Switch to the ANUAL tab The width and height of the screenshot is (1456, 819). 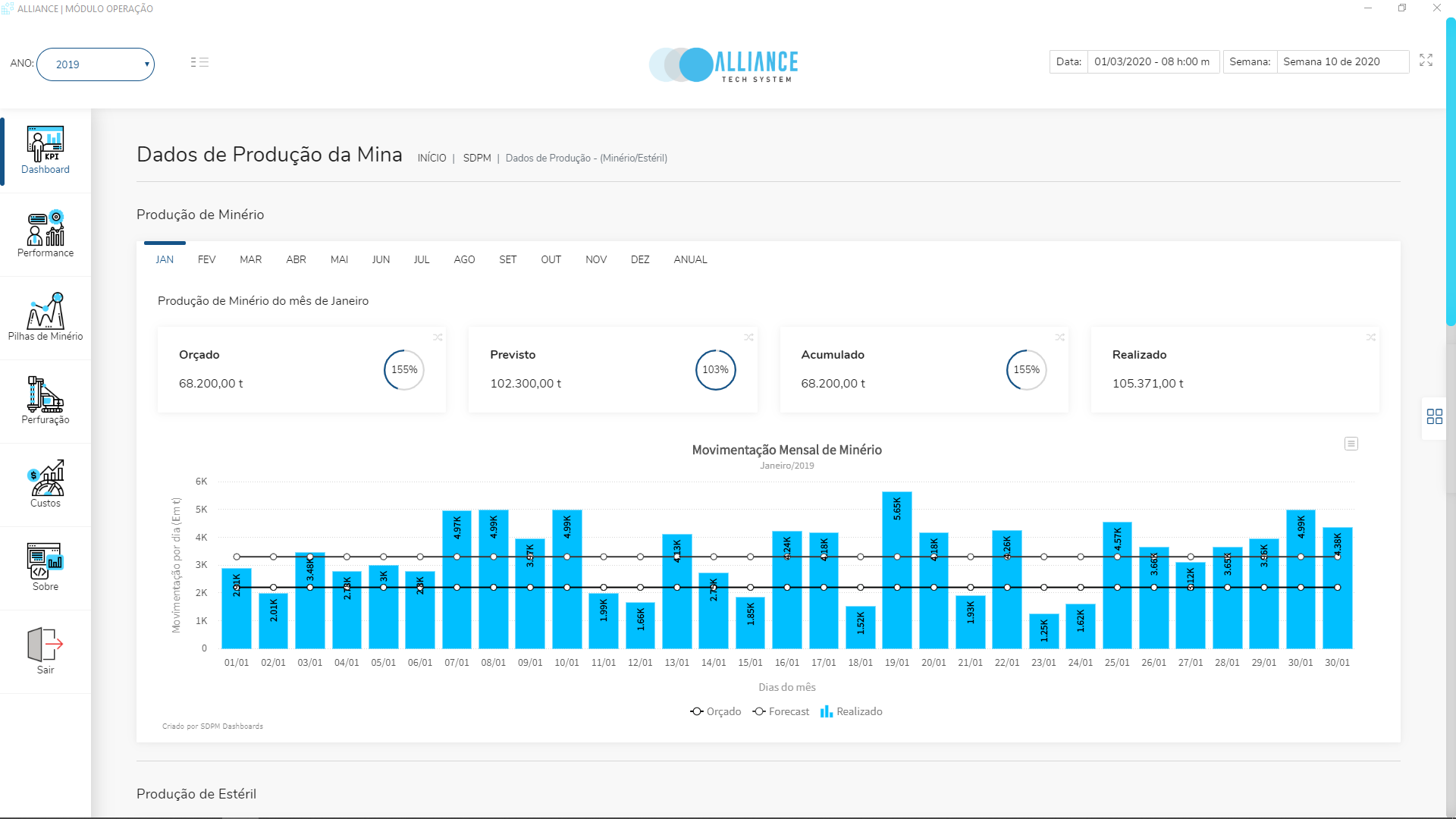pos(690,259)
